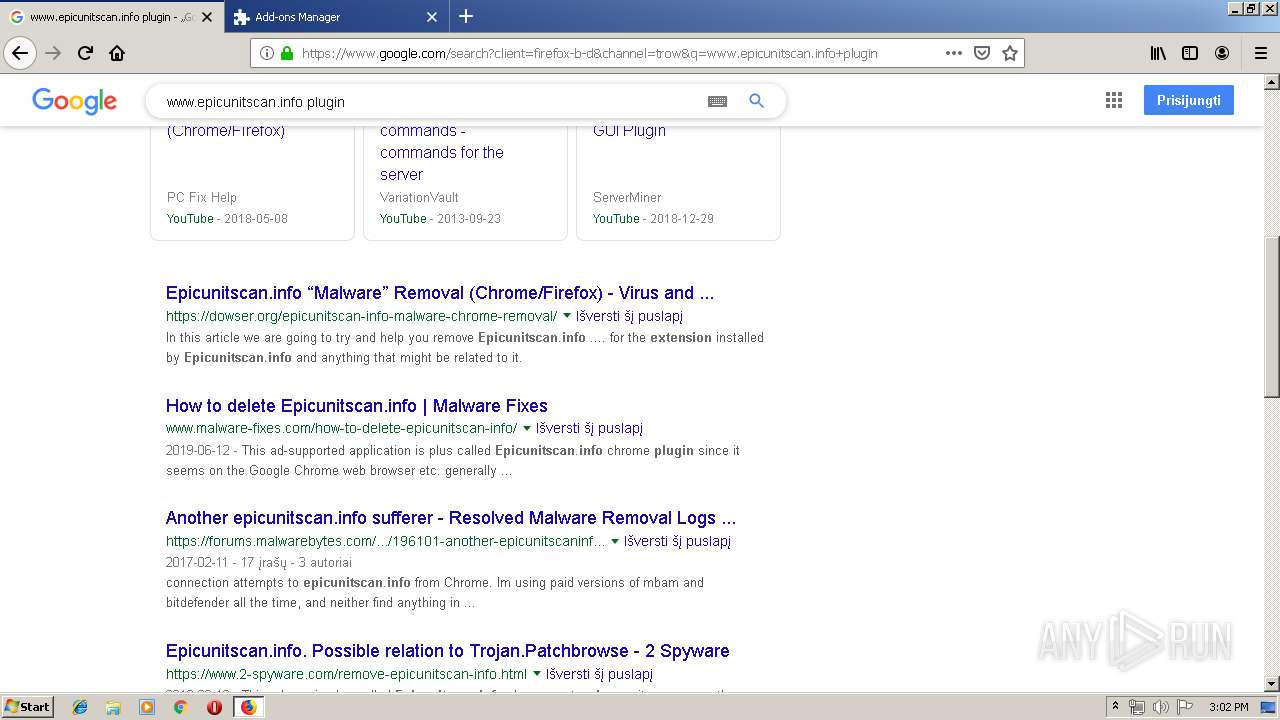Viewport: 1280px width, 720px height.
Task: Go back with the browser back arrow
Action: click(20, 53)
